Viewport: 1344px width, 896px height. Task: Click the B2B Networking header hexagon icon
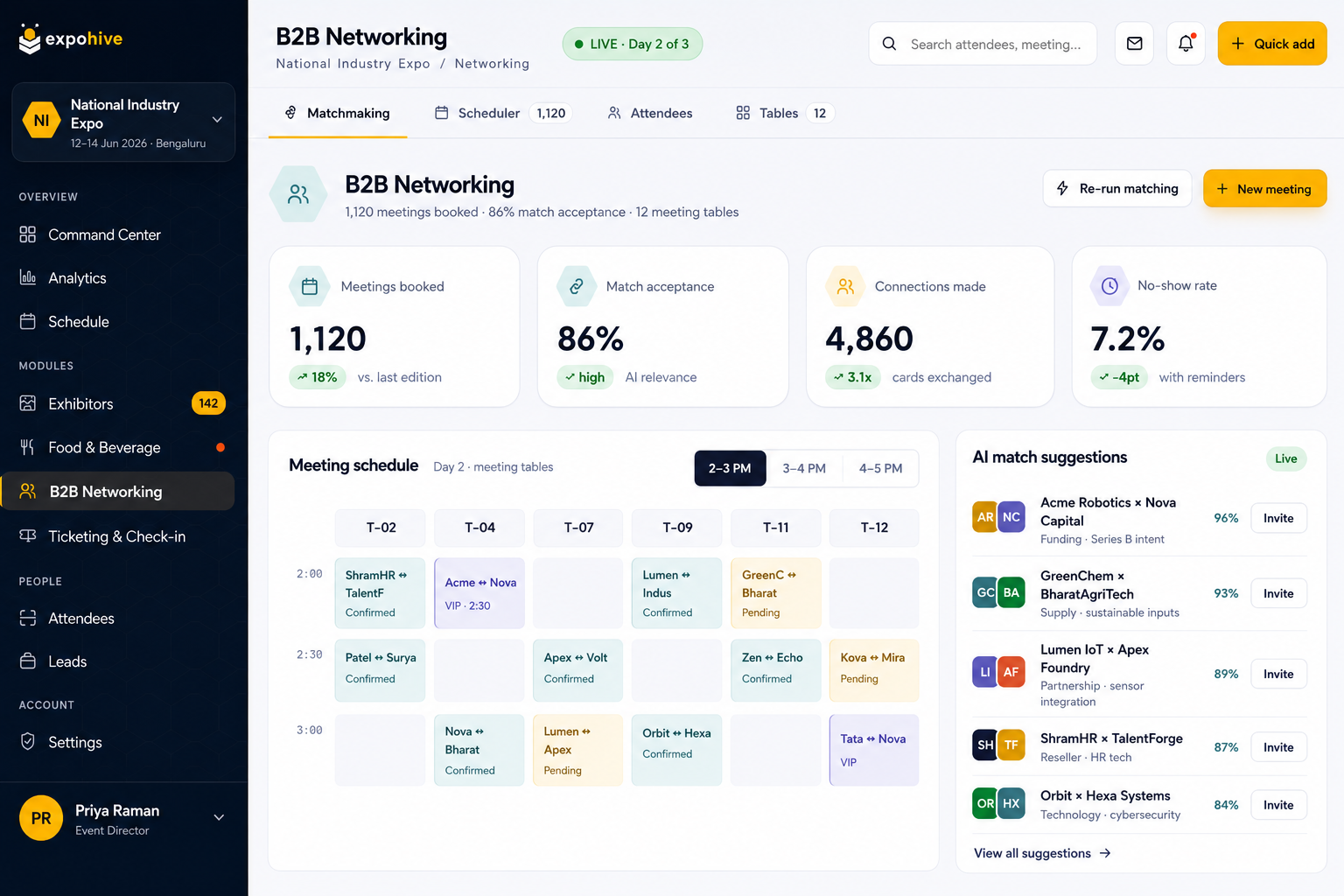click(x=298, y=194)
